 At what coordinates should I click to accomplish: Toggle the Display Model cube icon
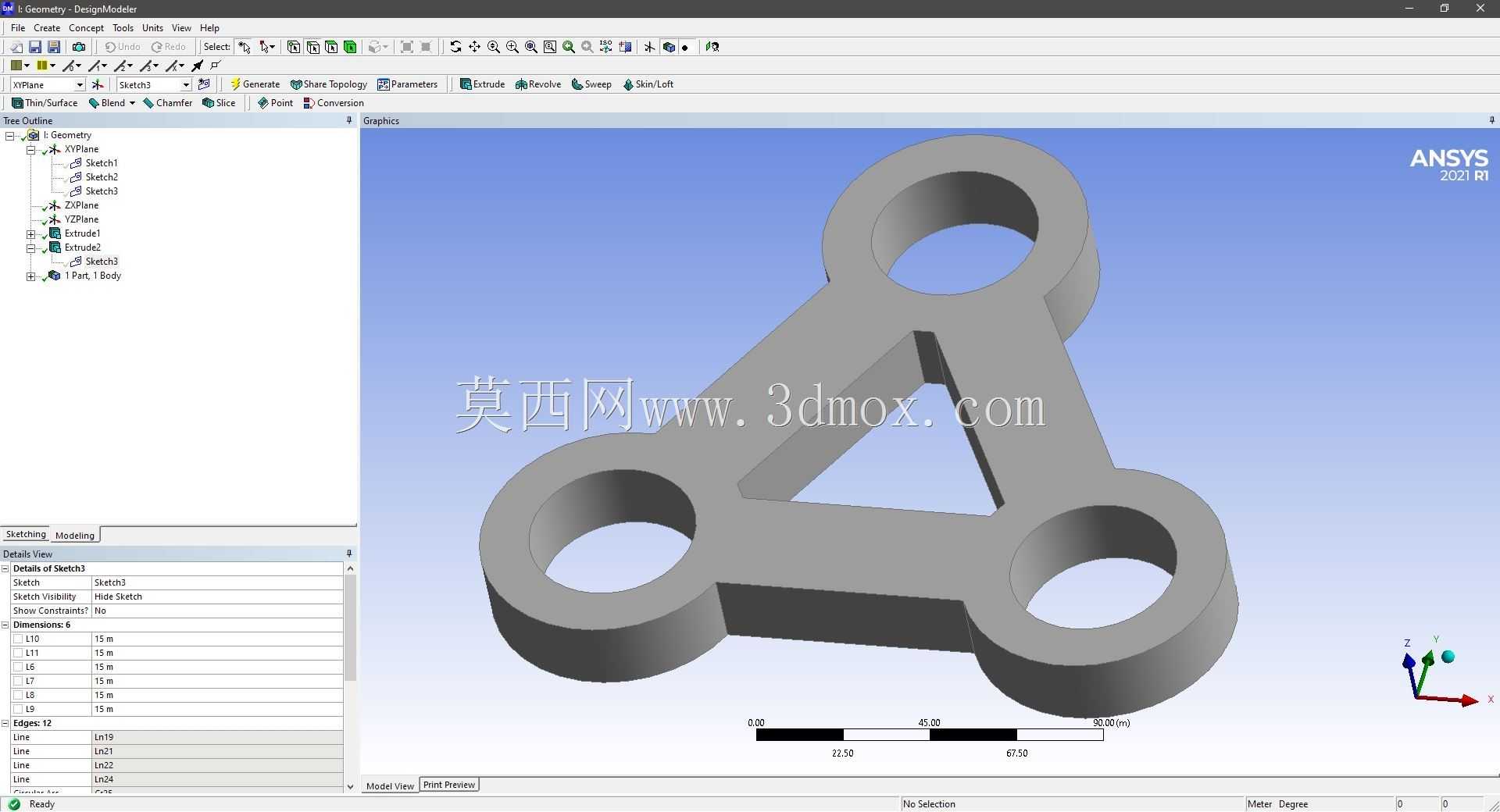pyautogui.click(x=668, y=47)
